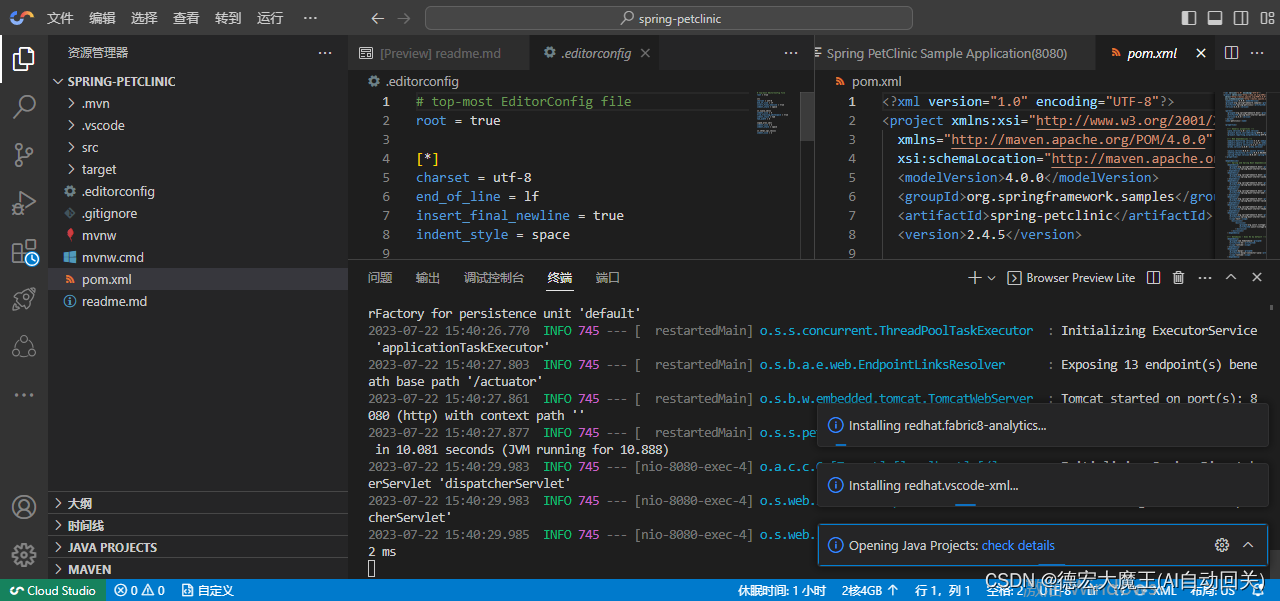
Task: Go forward with the navigation arrow
Action: (x=403, y=18)
